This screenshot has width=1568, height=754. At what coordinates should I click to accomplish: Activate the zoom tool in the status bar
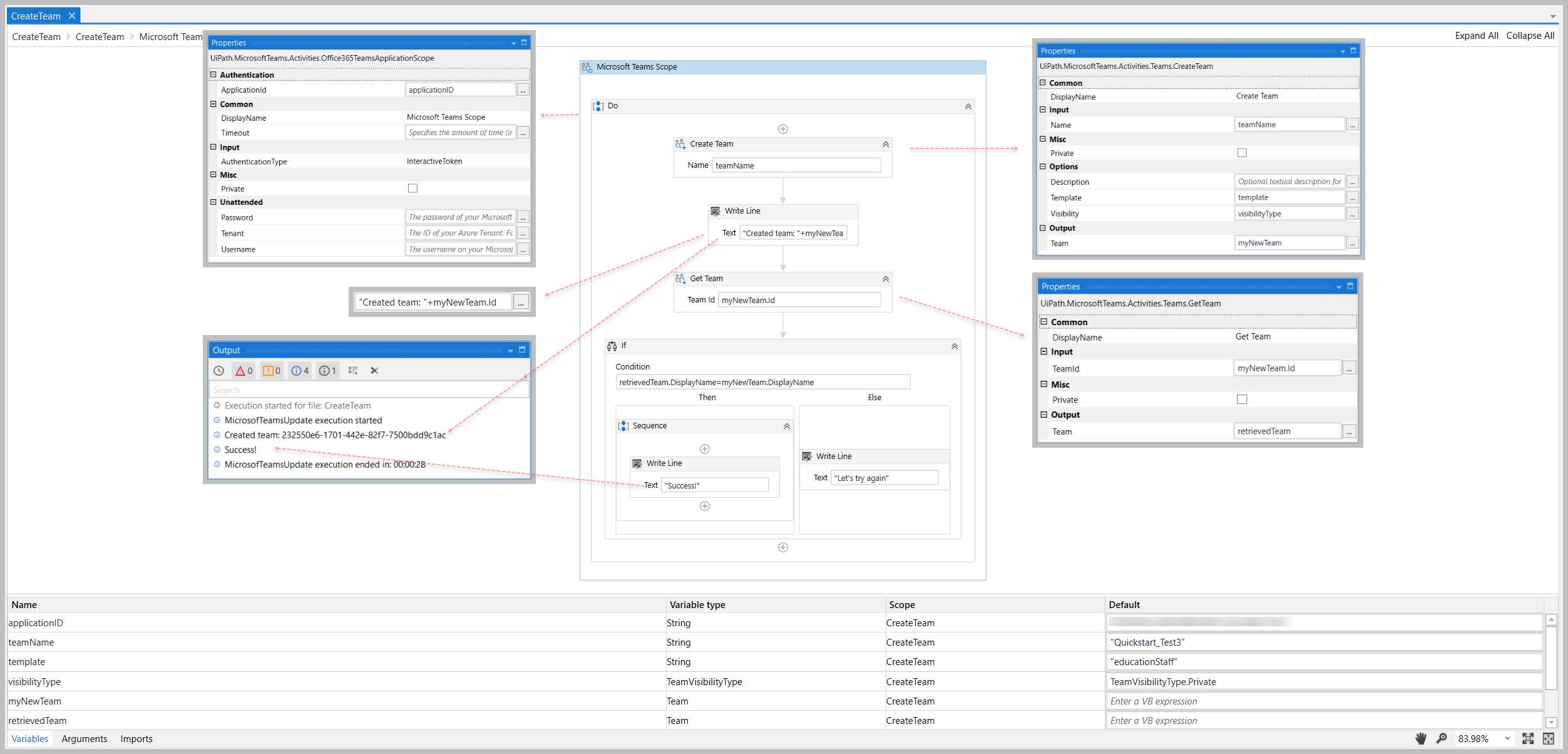[x=1442, y=739]
